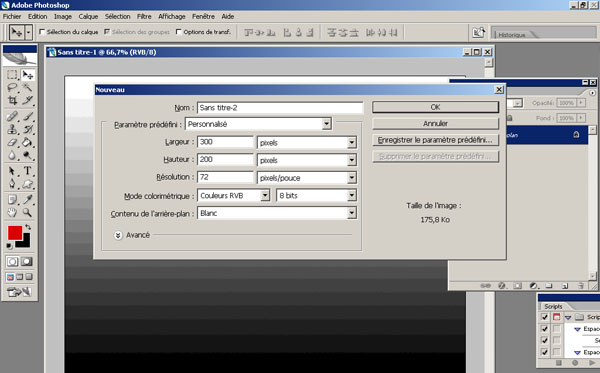Image resolution: width=600 pixels, height=373 pixels.
Task: Switch to Standard editing mode icon
Action: tap(12, 261)
